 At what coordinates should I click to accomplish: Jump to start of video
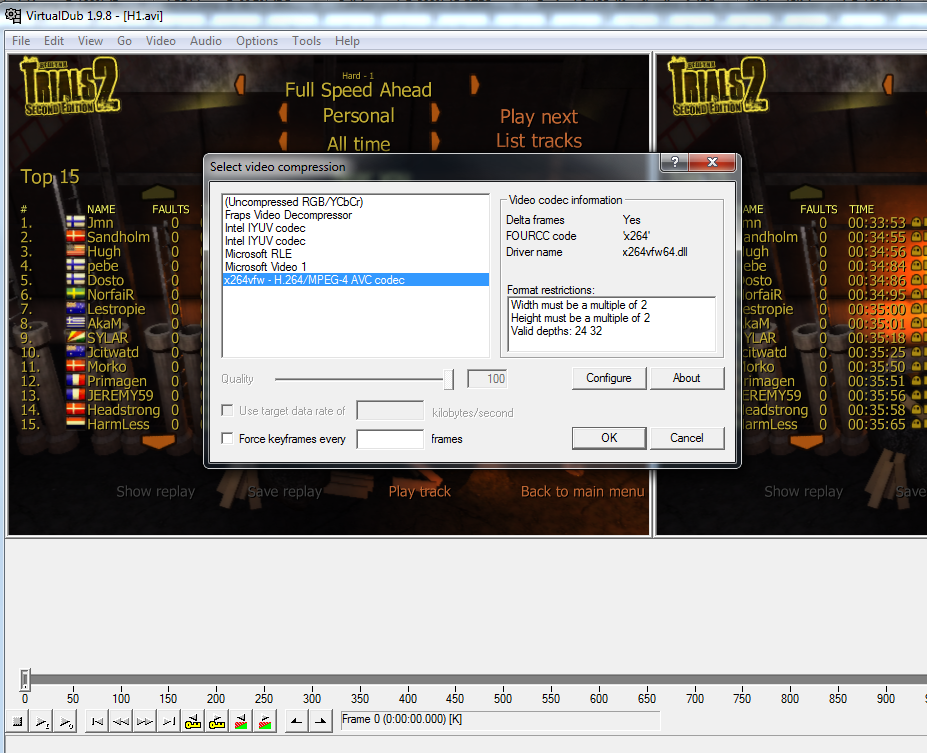tap(97, 720)
